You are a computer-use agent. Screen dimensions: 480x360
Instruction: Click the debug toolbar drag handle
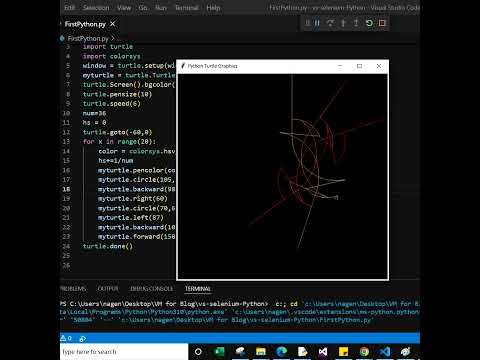[x=307, y=23]
